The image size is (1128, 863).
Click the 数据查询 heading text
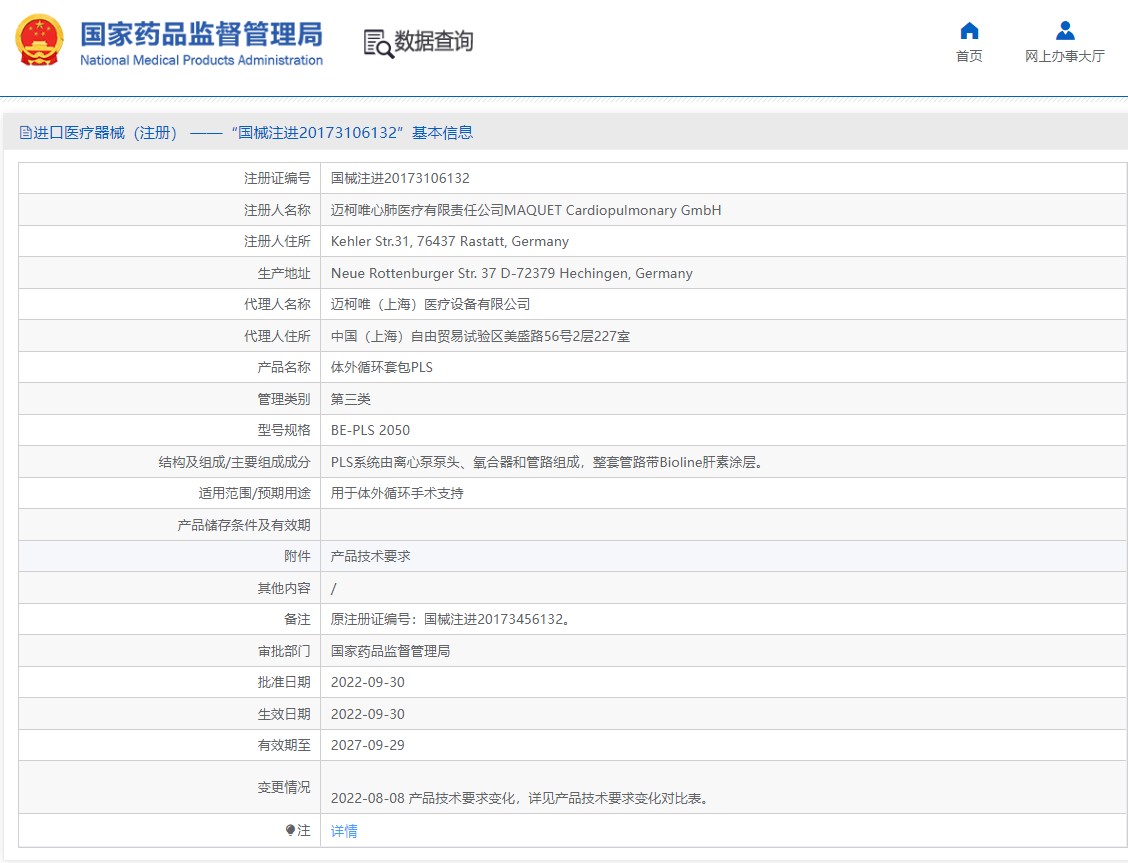point(434,42)
